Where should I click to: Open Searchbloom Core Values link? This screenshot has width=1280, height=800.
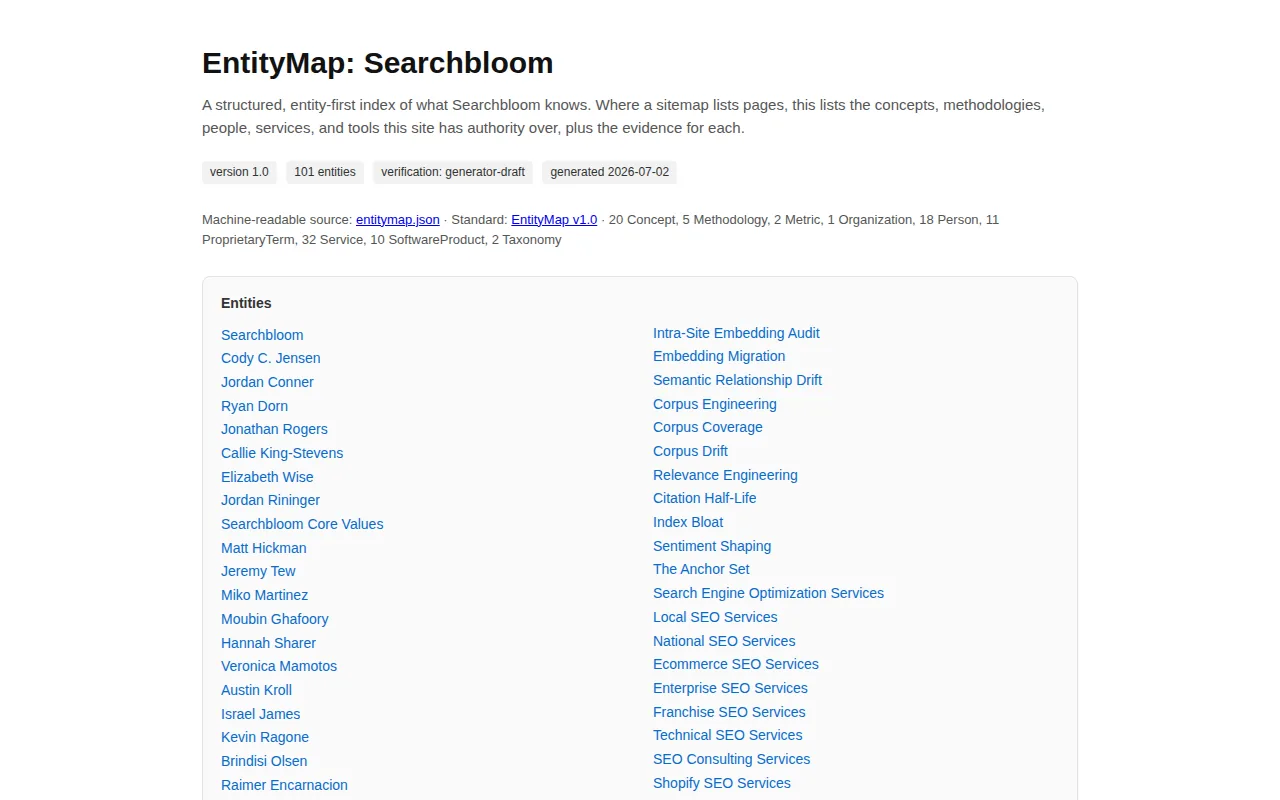(x=302, y=524)
